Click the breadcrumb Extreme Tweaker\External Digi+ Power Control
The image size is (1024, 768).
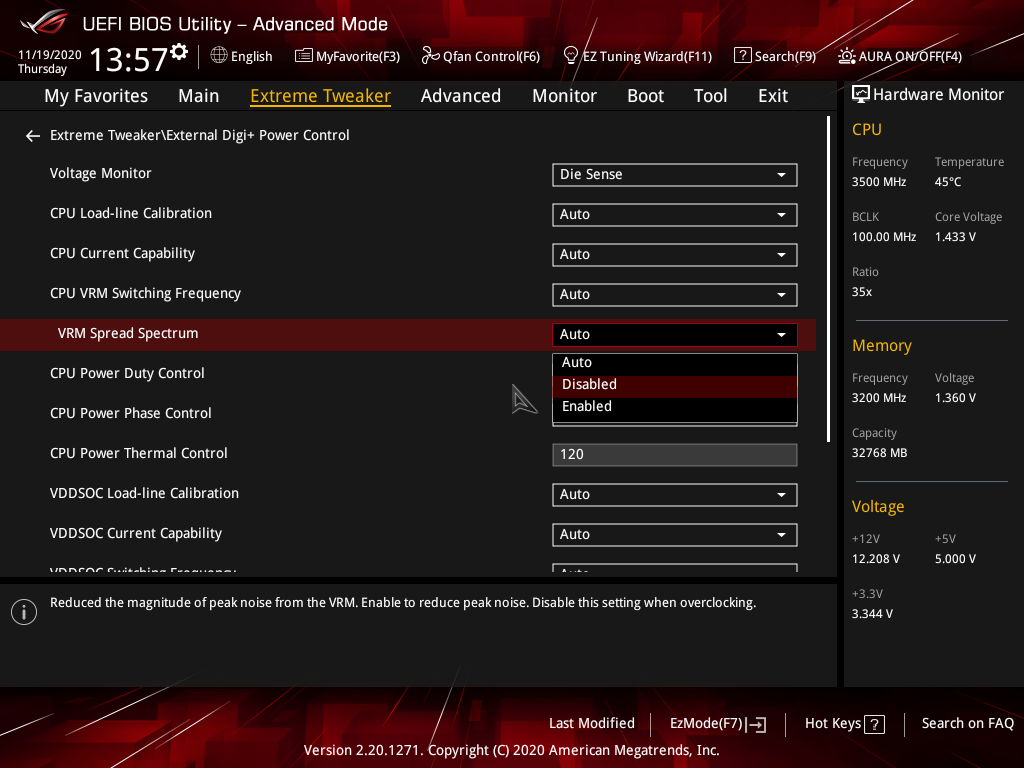200,135
